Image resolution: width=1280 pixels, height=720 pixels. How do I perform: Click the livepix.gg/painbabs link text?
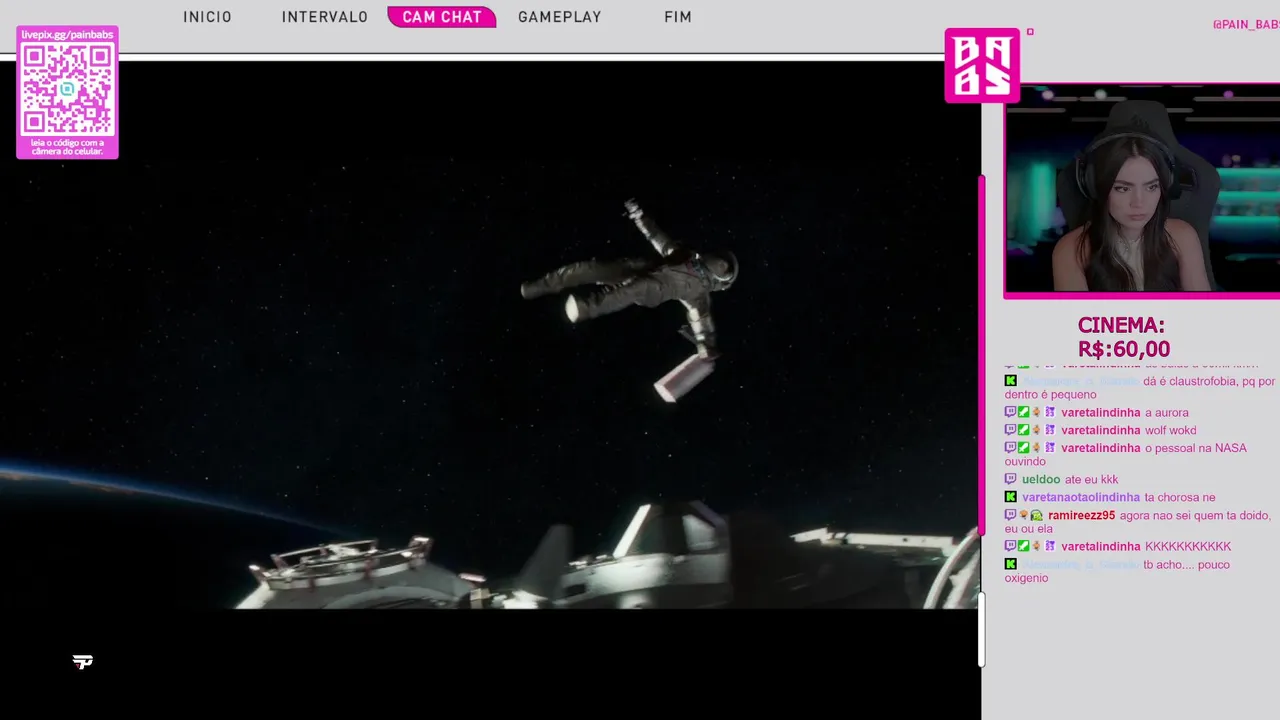click(x=67, y=35)
